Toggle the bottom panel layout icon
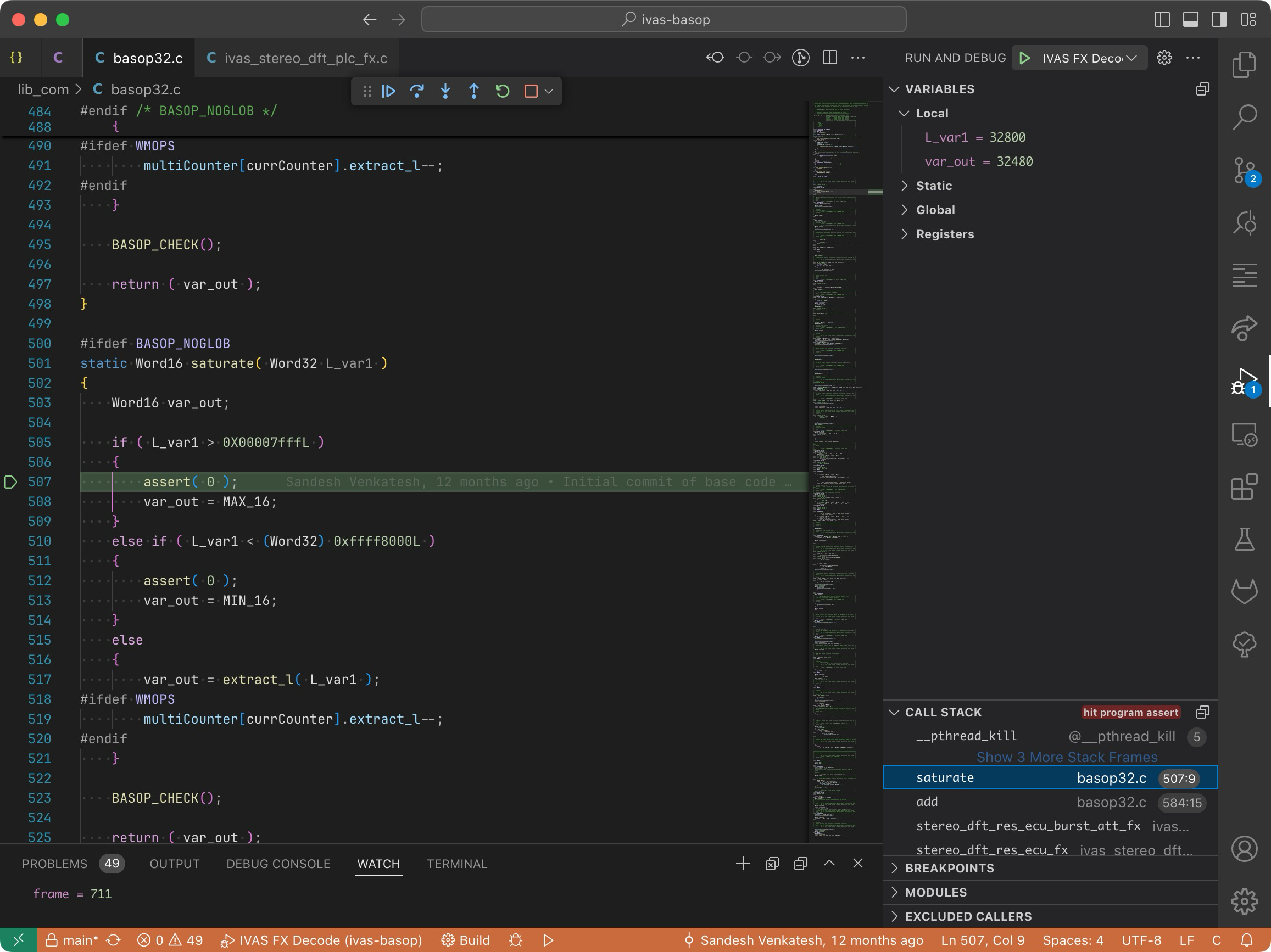Screen dimensions: 1271x952 [1190, 20]
